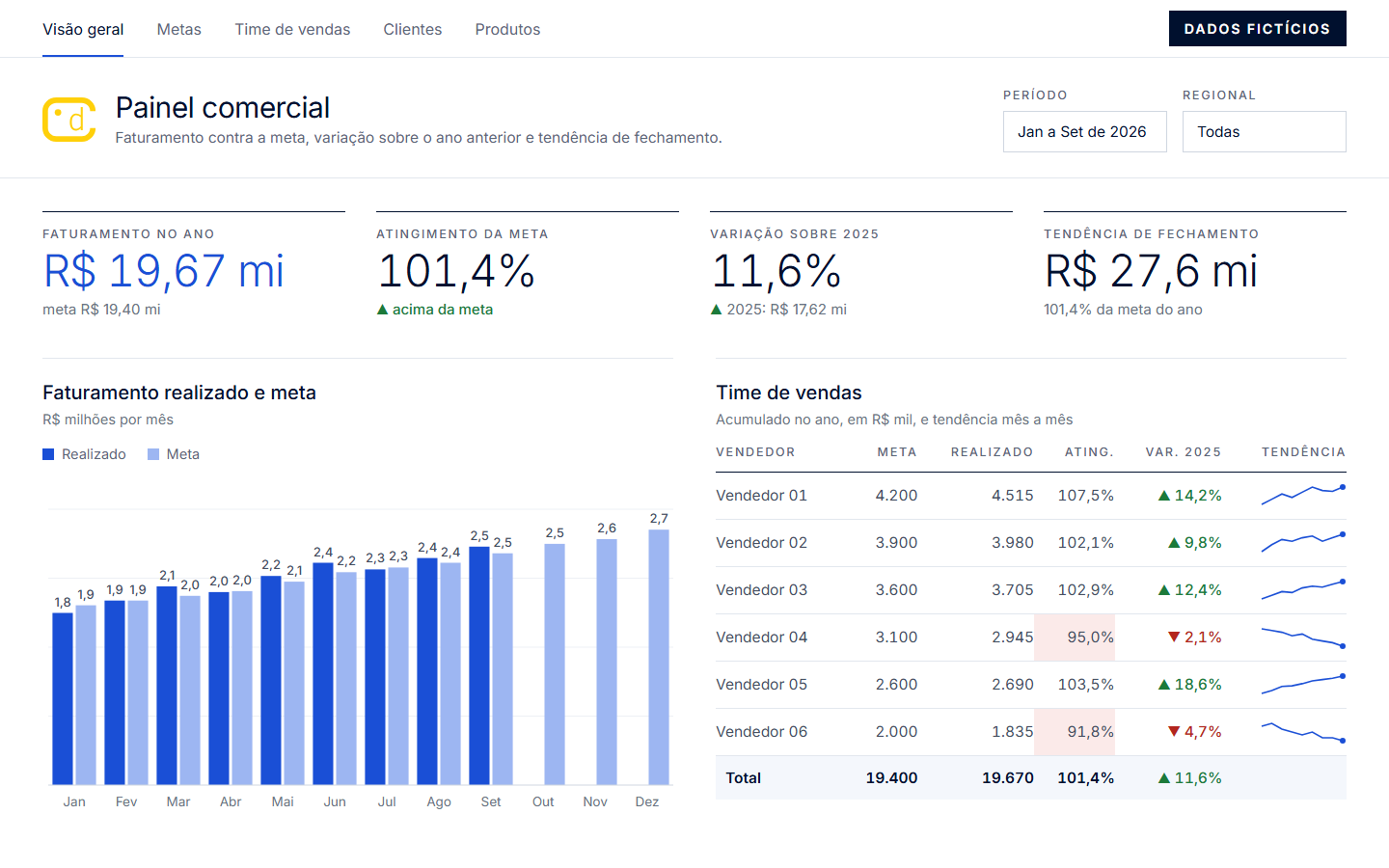Open the Regional dropdown showing Todas
1389x868 pixels.
point(1265,131)
